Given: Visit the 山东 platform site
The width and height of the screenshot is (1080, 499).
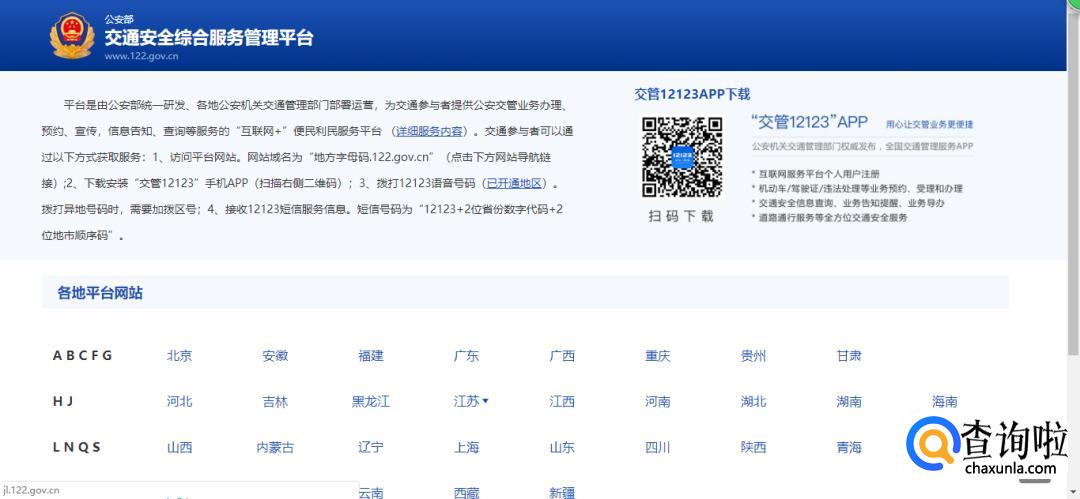Looking at the screenshot, I should [562, 447].
